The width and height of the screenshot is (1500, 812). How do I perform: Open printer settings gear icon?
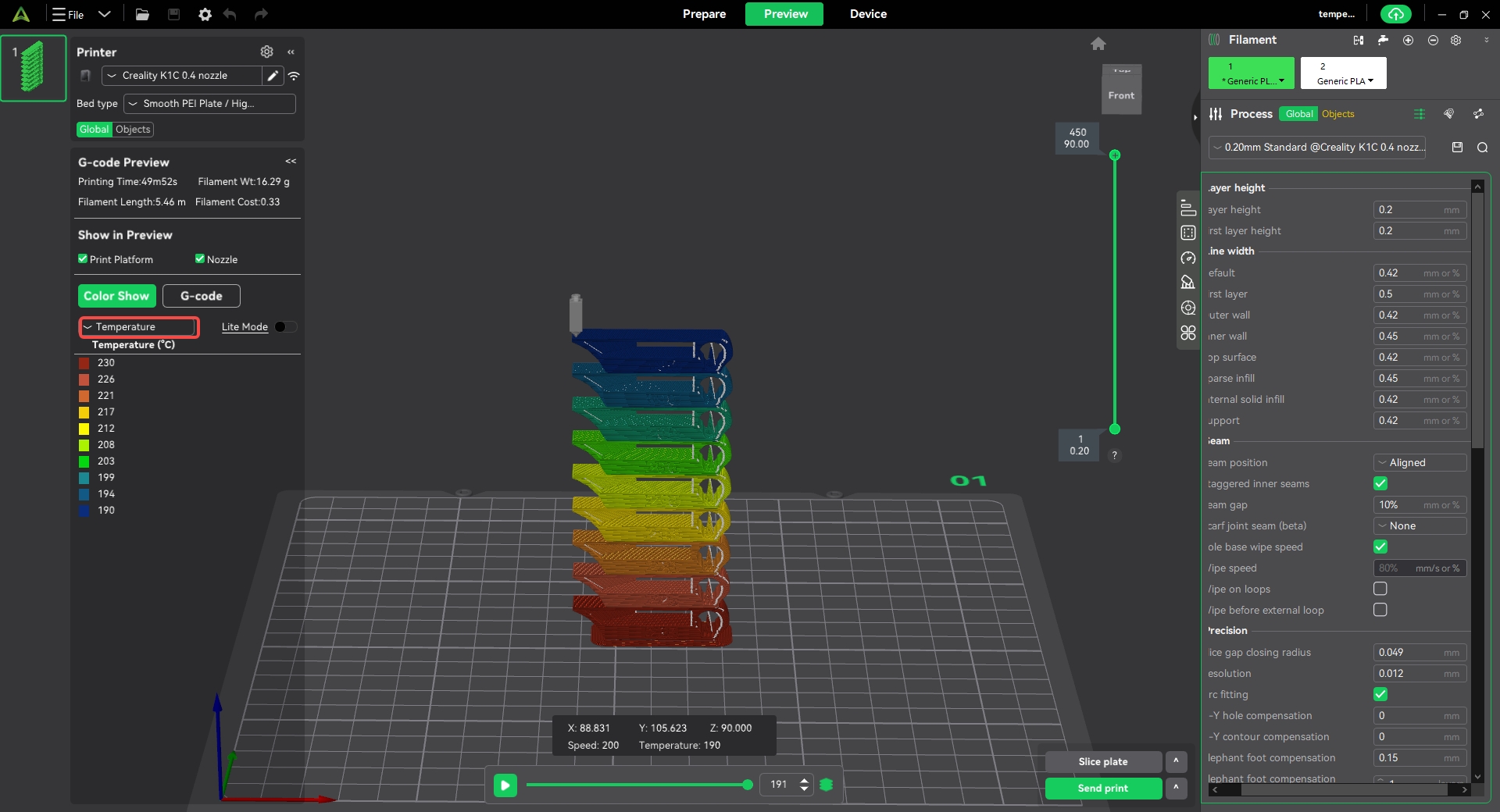point(266,52)
